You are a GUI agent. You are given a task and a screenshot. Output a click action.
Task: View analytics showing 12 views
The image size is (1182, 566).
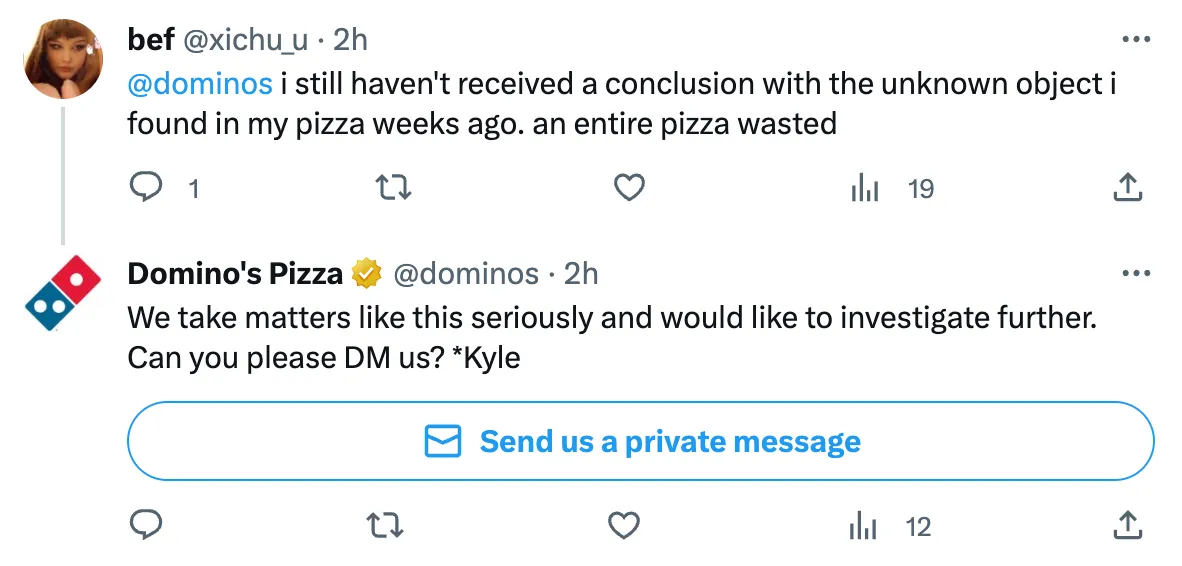click(888, 526)
